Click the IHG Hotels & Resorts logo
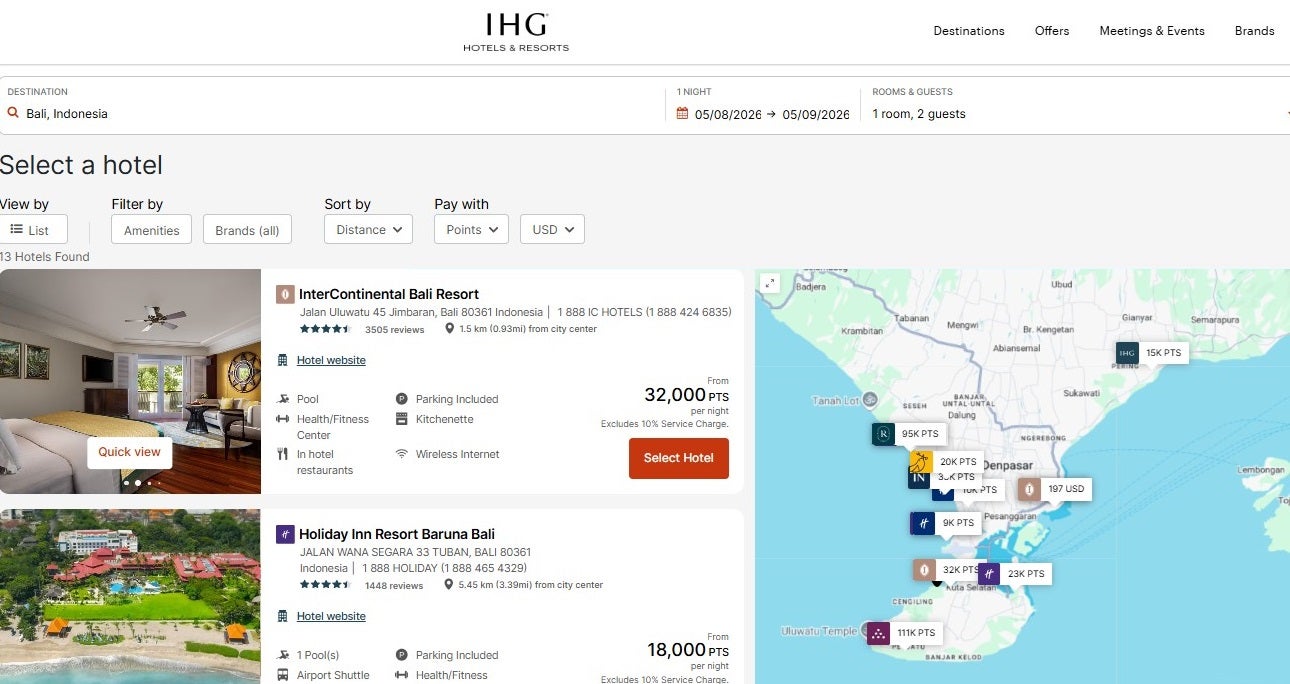The width and height of the screenshot is (1290, 684). (x=516, y=32)
